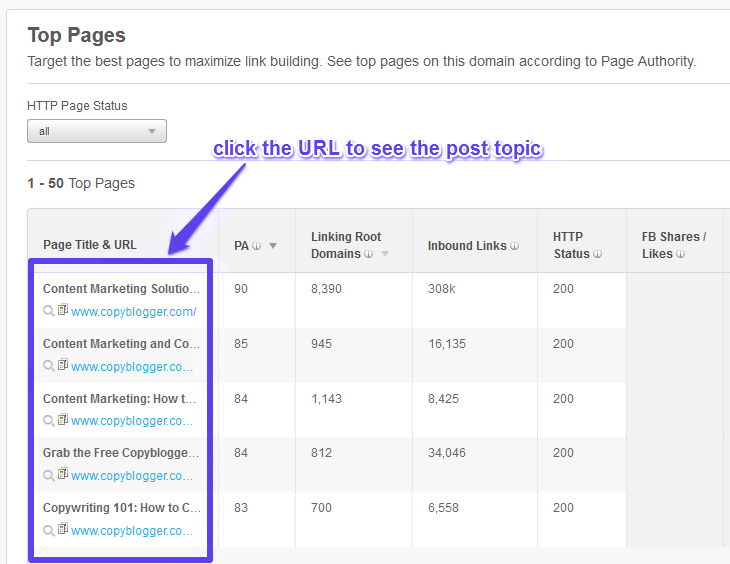Click the Inbound Links value 6,558
The image size is (730, 564).
443,508
